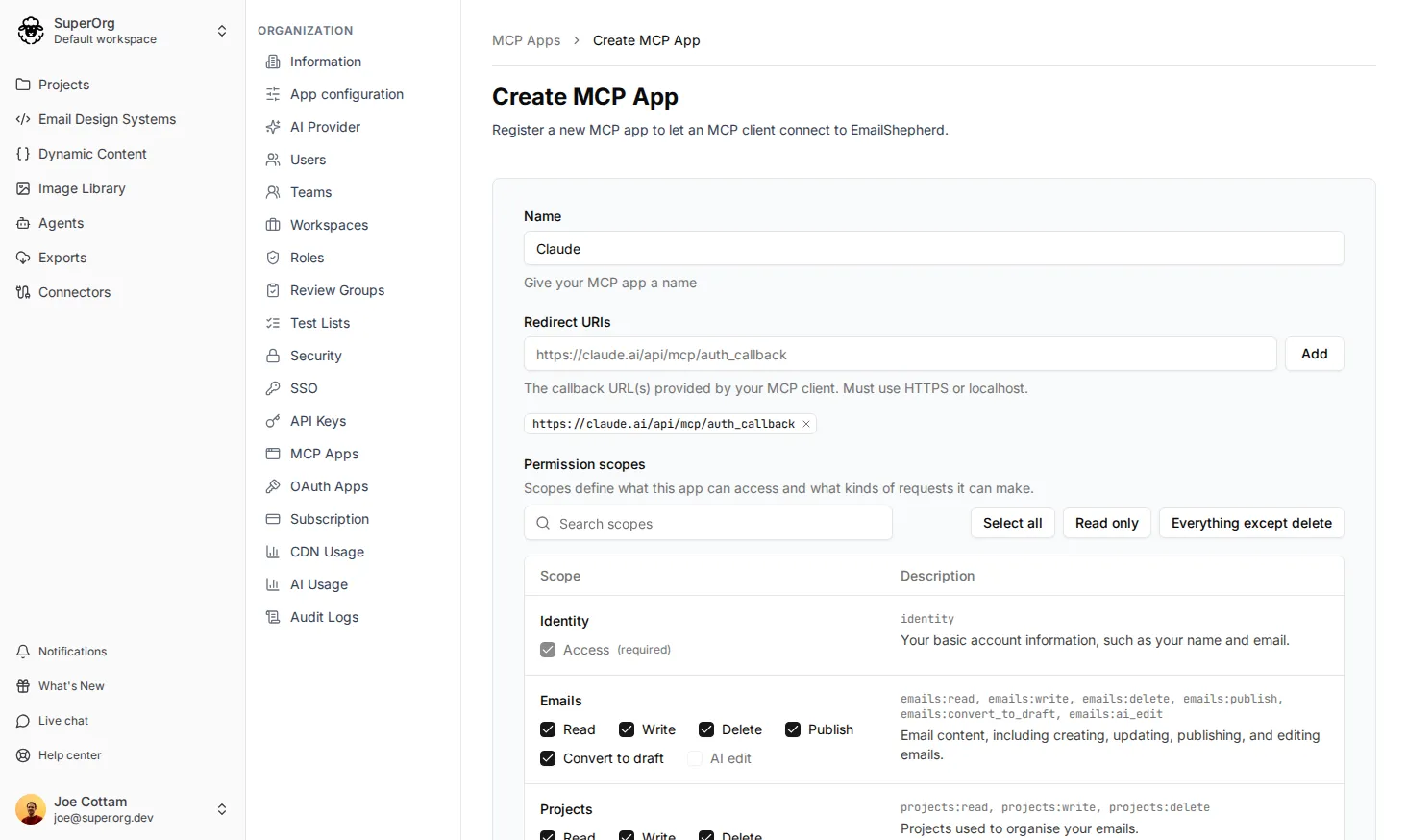1407x840 pixels.
Task: Click the Search scopes field
Action: pos(708,524)
